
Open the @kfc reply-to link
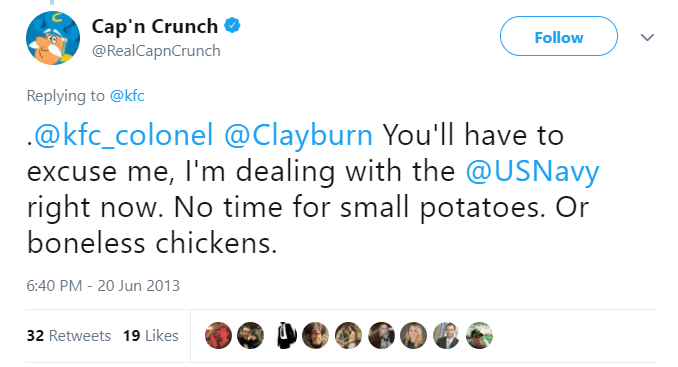pyautogui.click(x=127, y=96)
